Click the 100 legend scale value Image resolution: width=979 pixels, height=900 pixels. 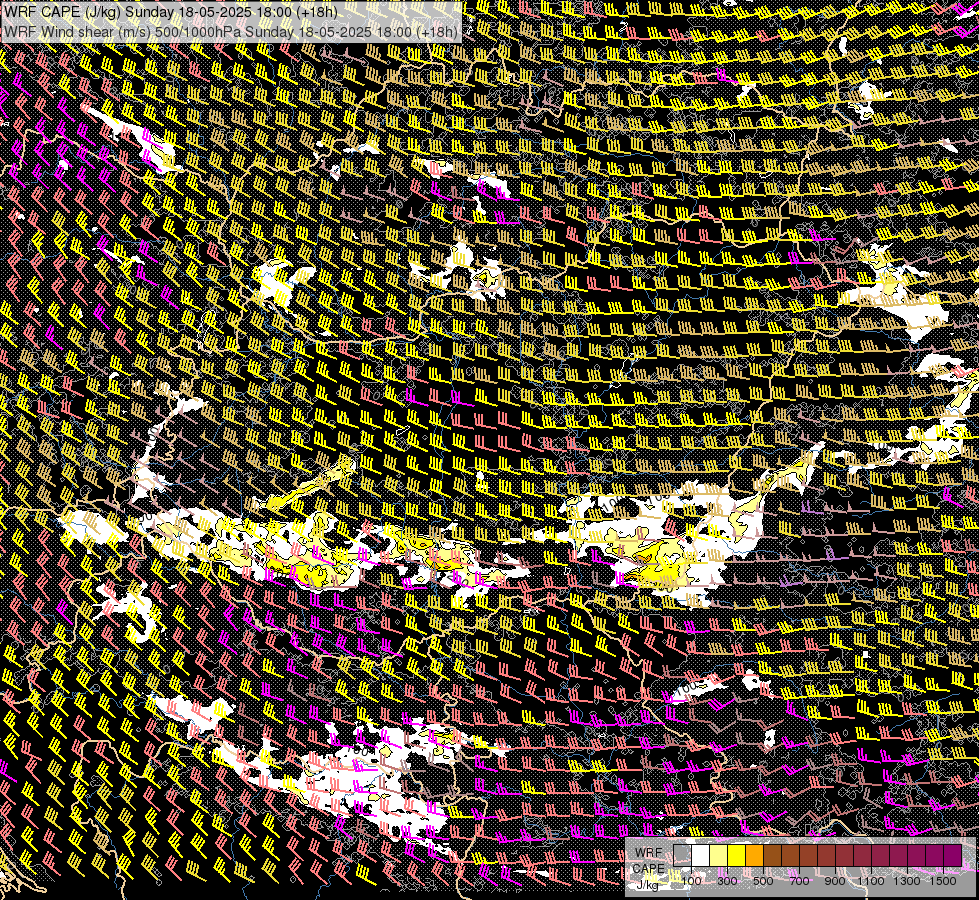[691, 881]
